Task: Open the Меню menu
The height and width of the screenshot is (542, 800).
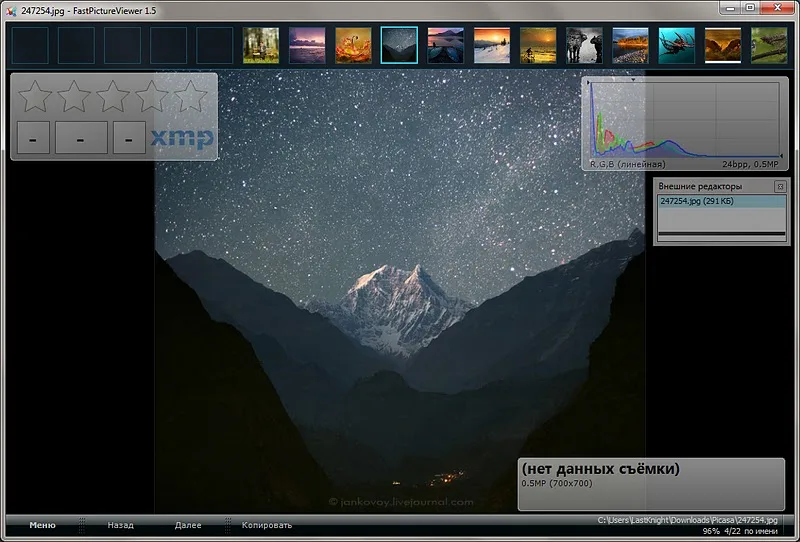Action: 42,525
